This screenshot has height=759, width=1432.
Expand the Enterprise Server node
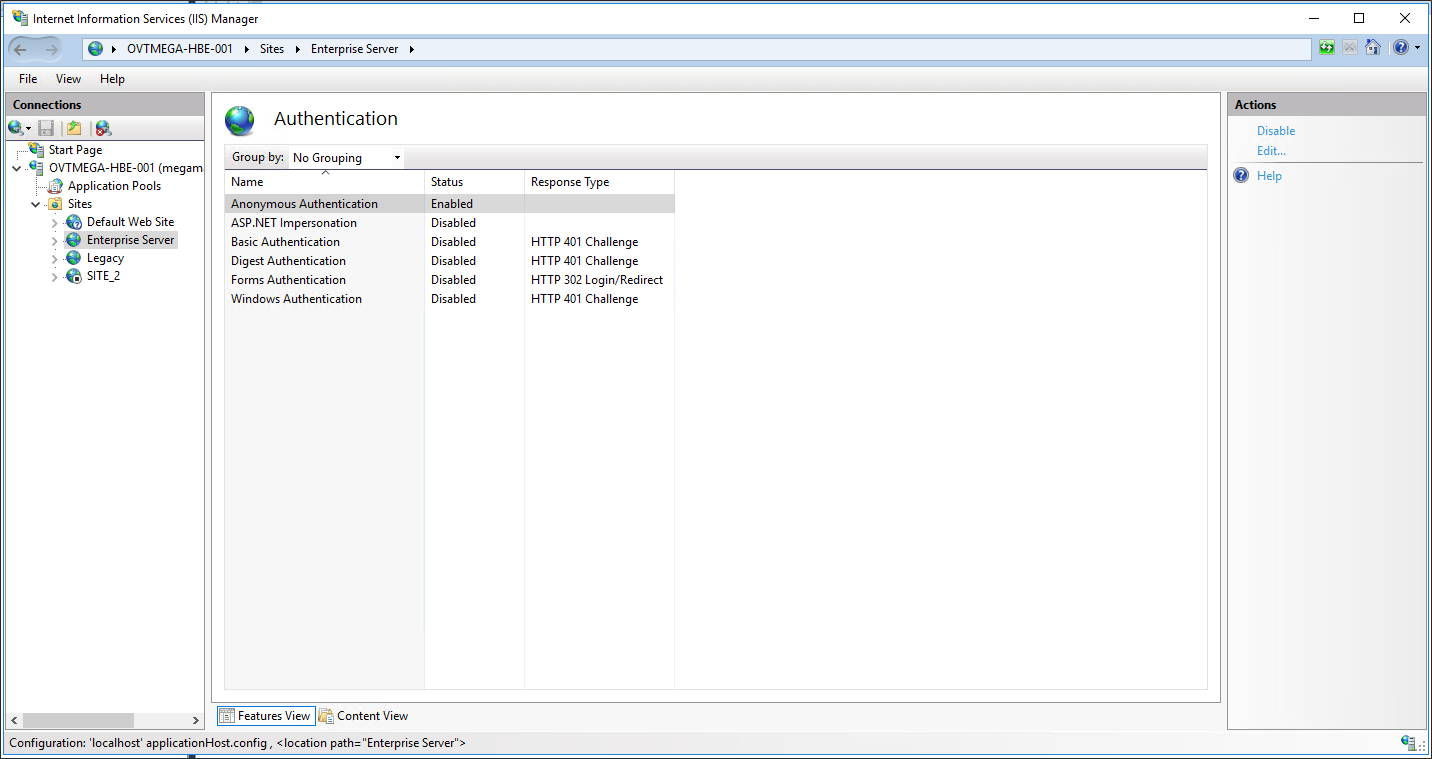click(x=55, y=240)
